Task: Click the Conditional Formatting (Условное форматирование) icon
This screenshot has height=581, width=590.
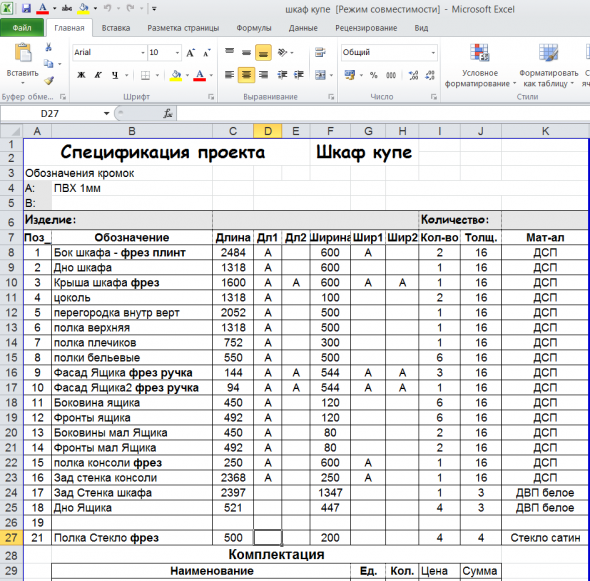Action: click(480, 52)
